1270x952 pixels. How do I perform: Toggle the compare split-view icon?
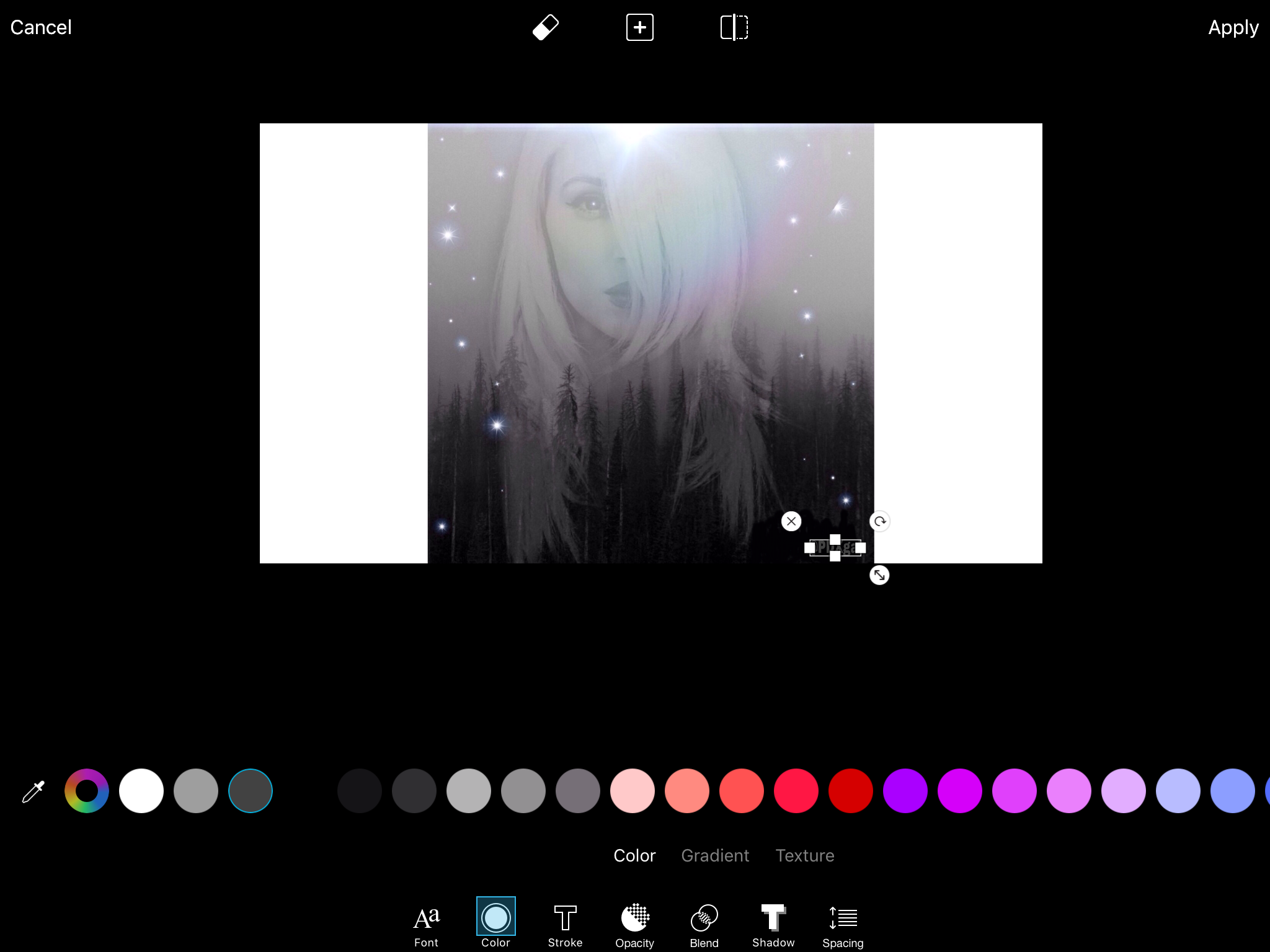point(734,27)
